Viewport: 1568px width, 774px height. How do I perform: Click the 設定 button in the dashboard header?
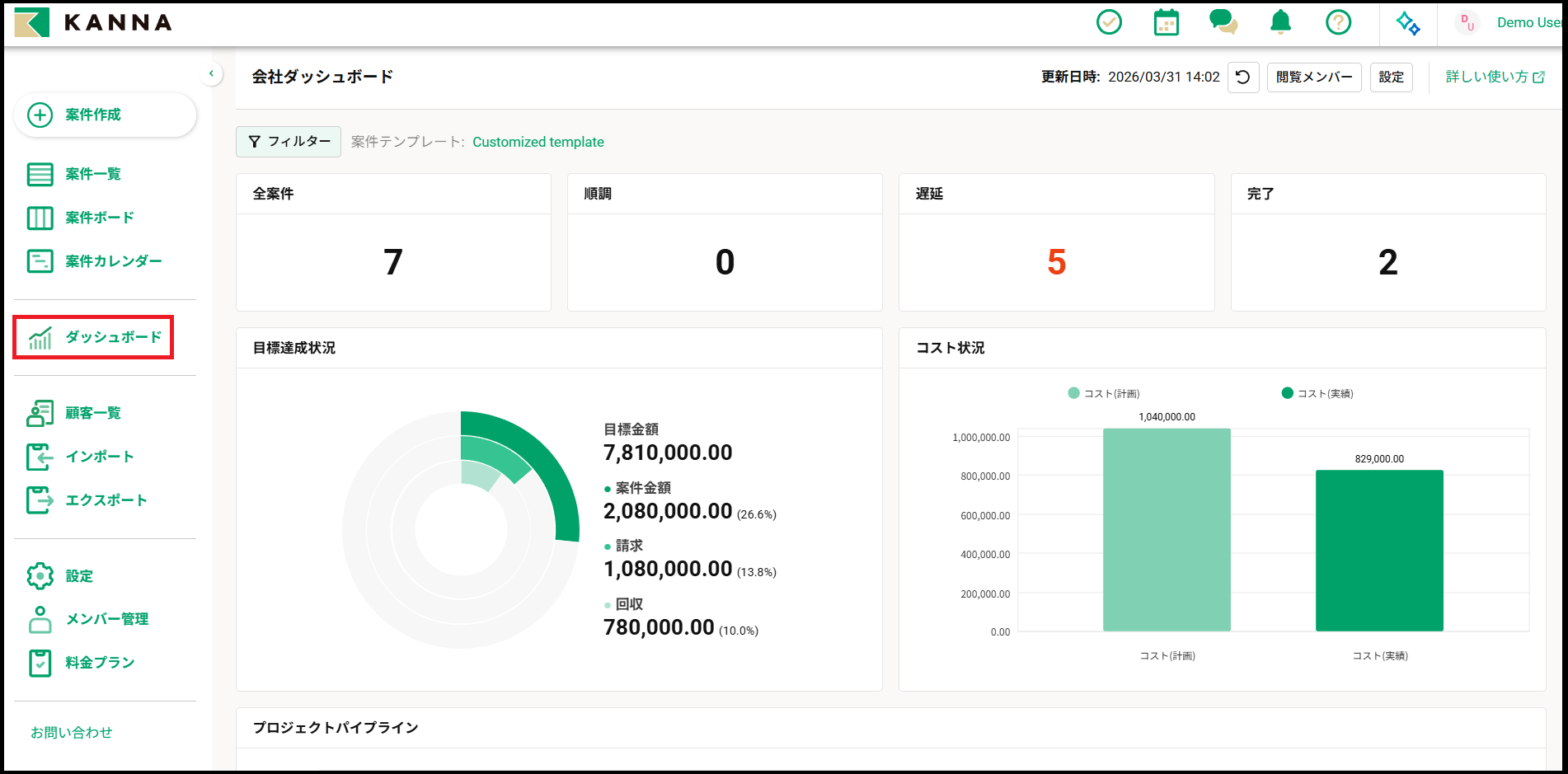1392,77
